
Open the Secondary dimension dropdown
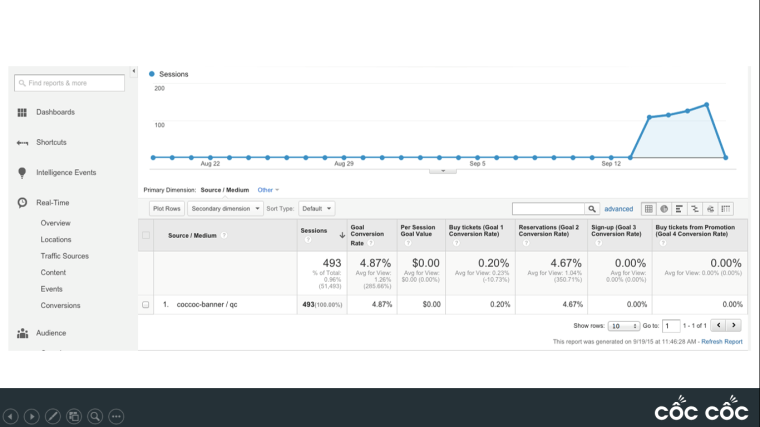pos(224,209)
